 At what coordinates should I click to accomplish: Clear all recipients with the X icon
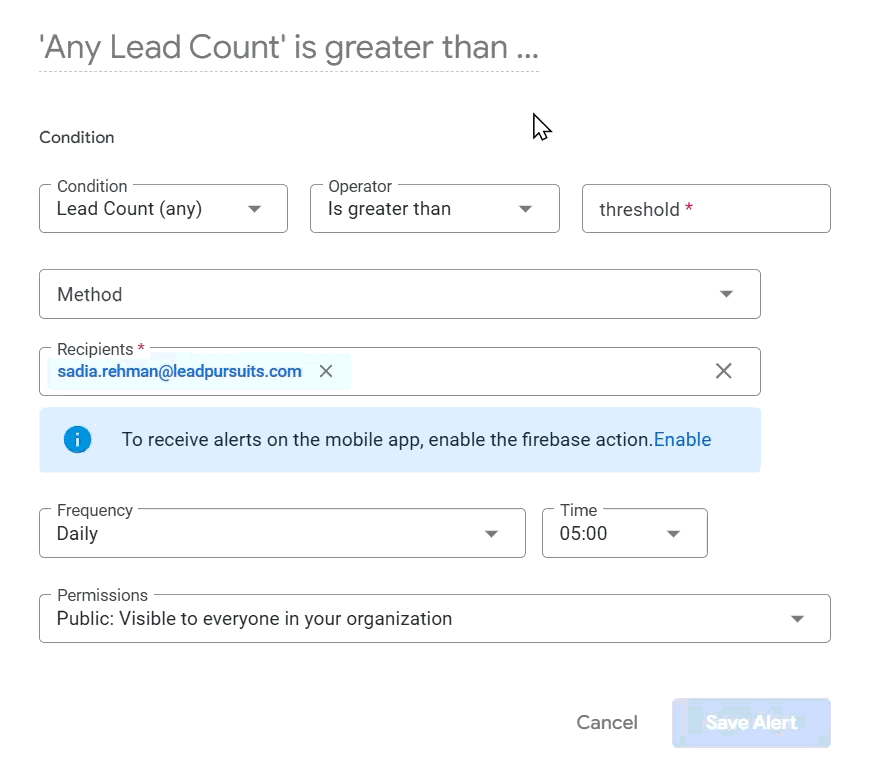[723, 371]
